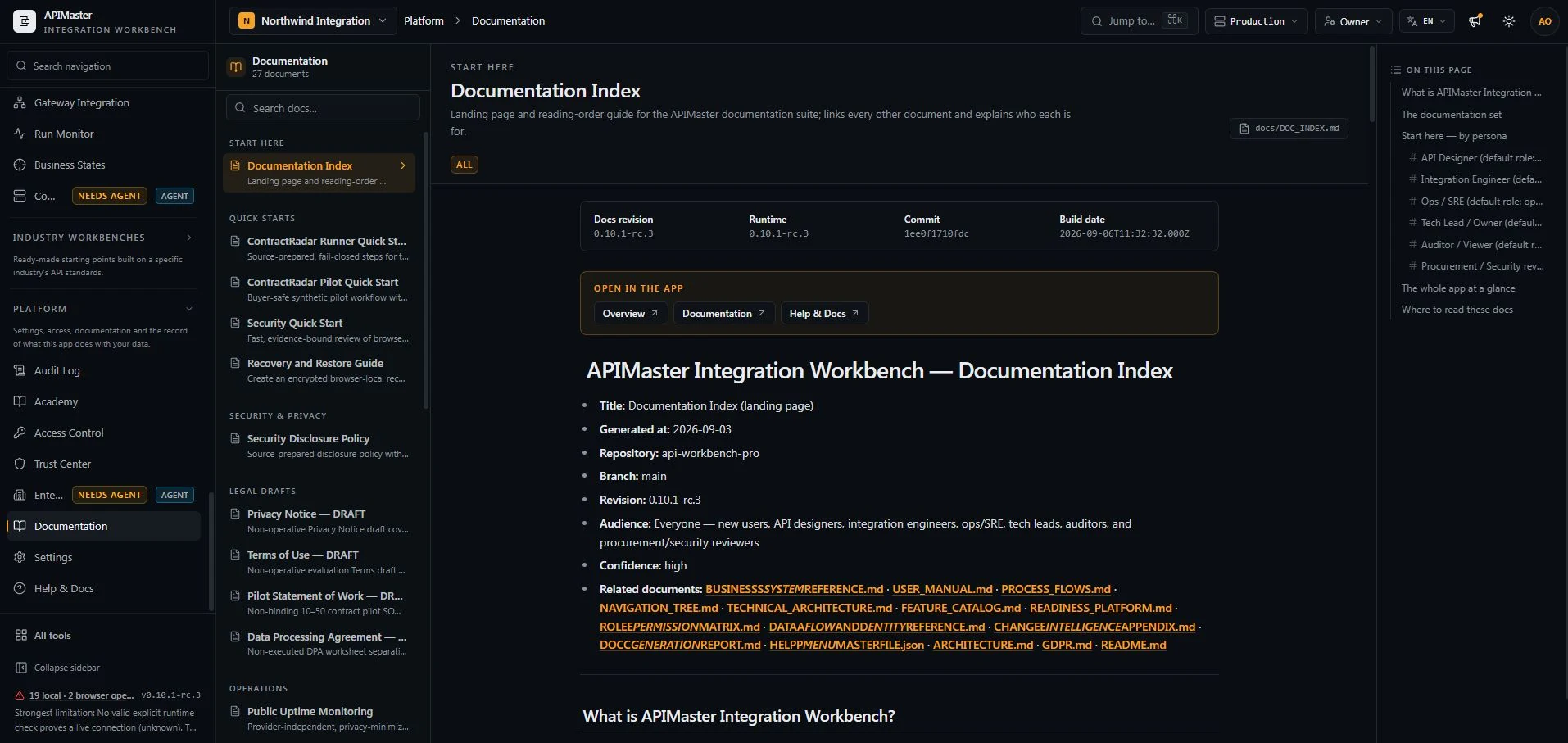Open the TECHNICAL_ARCHITECTURE.md link
The width and height of the screenshot is (1568, 743).
[809, 608]
